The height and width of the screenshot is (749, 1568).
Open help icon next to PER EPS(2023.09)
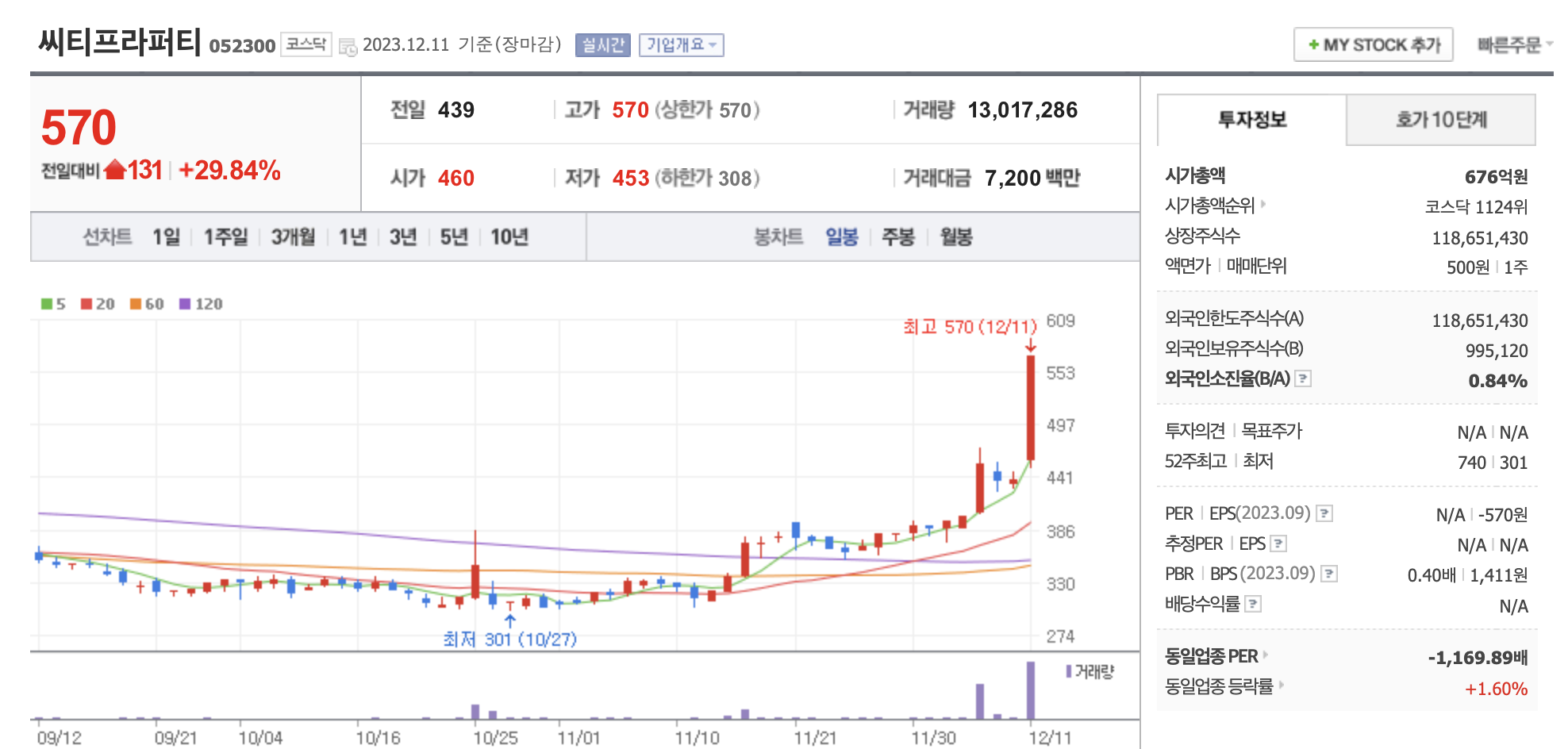point(1324,513)
